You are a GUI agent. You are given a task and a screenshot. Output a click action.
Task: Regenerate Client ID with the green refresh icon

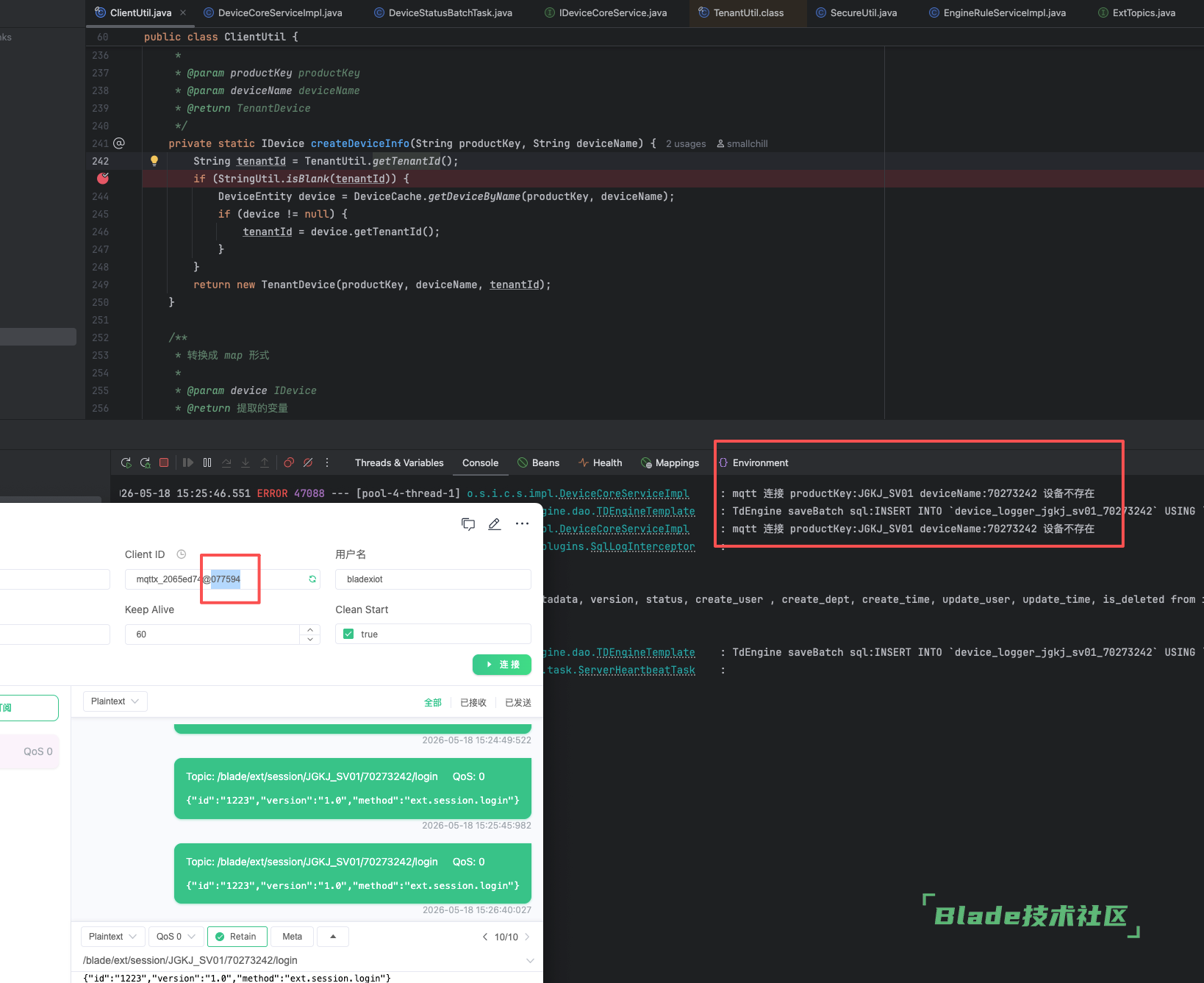(x=312, y=579)
